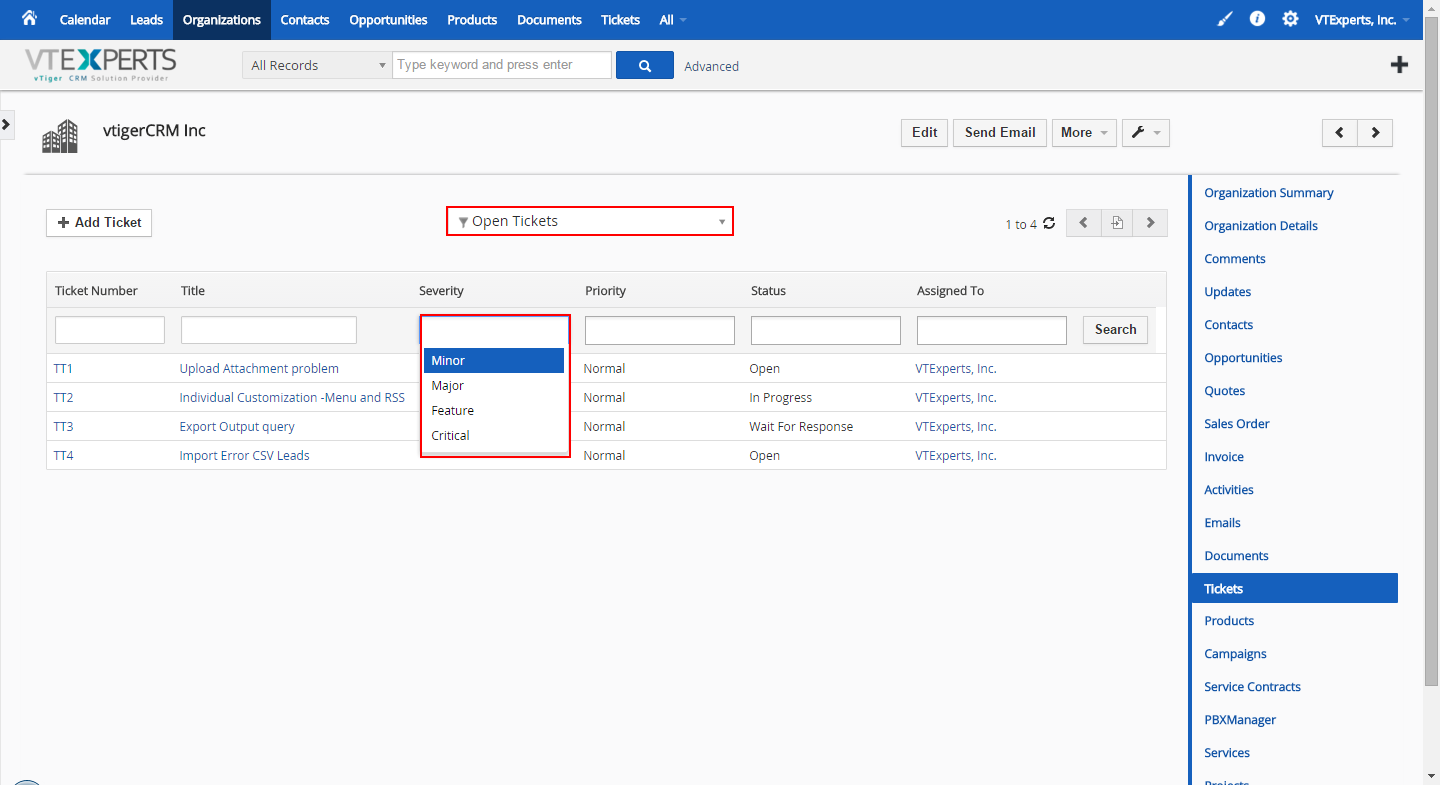Open the page jump icon
Screen dimensions: 1440x785
[1117, 223]
